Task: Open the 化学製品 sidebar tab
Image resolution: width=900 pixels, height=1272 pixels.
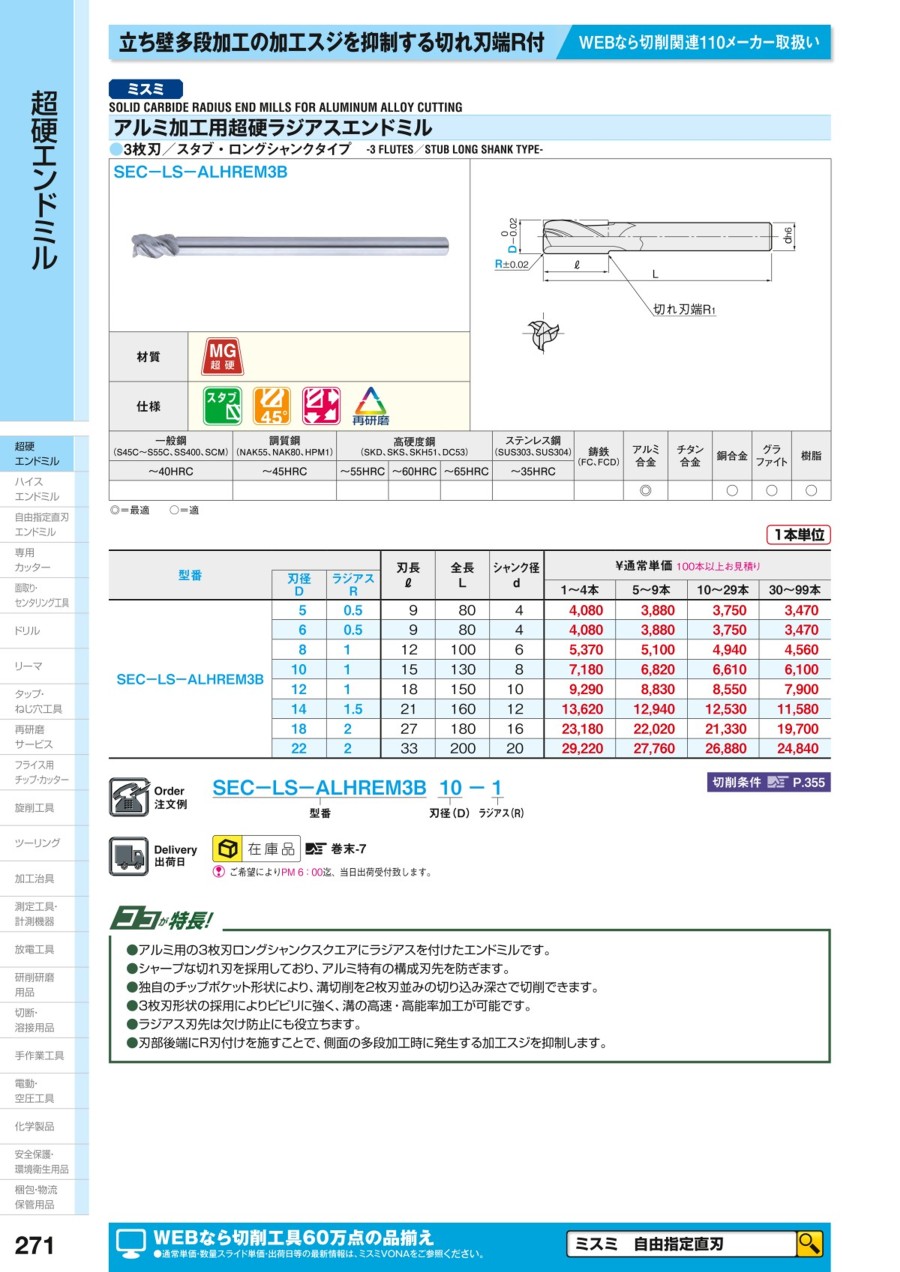Action: pyautogui.click(x=44, y=1126)
